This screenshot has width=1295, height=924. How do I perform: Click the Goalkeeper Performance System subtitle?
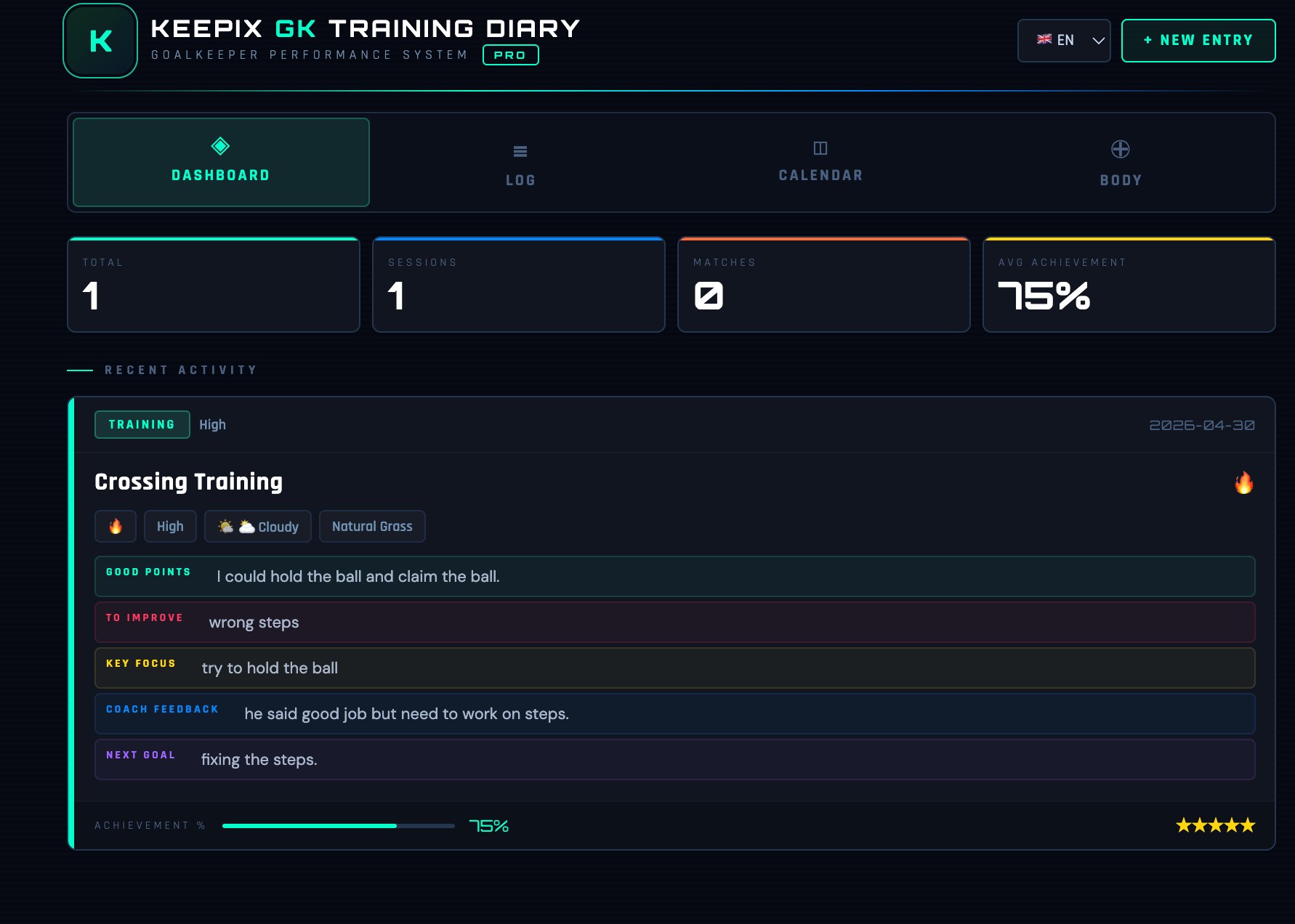[310, 55]
